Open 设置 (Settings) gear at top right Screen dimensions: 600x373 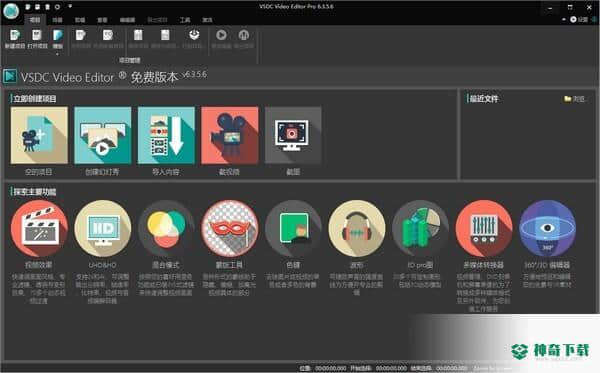[579, 20]
